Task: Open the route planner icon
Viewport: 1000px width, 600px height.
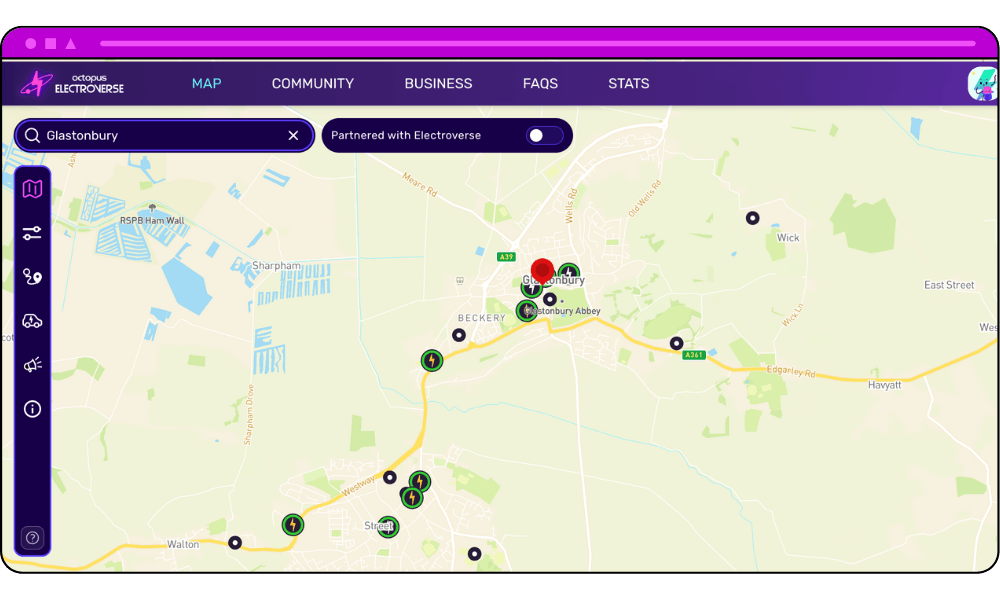Action: coord(33,277)
